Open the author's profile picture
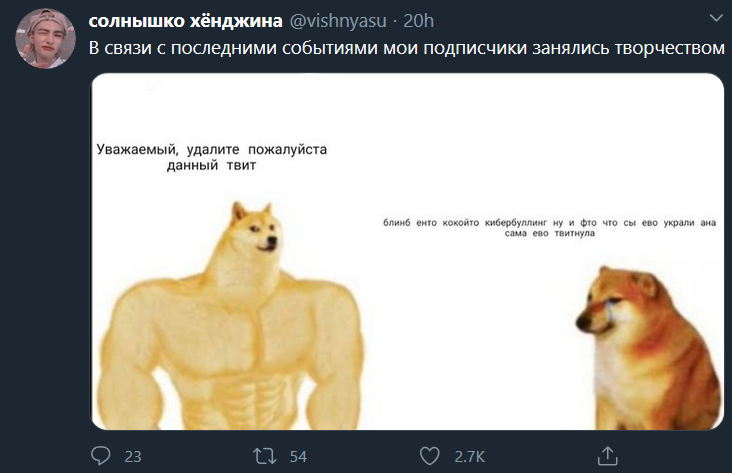The width and height of the screenshot is (732, 473). coord(45,38)
